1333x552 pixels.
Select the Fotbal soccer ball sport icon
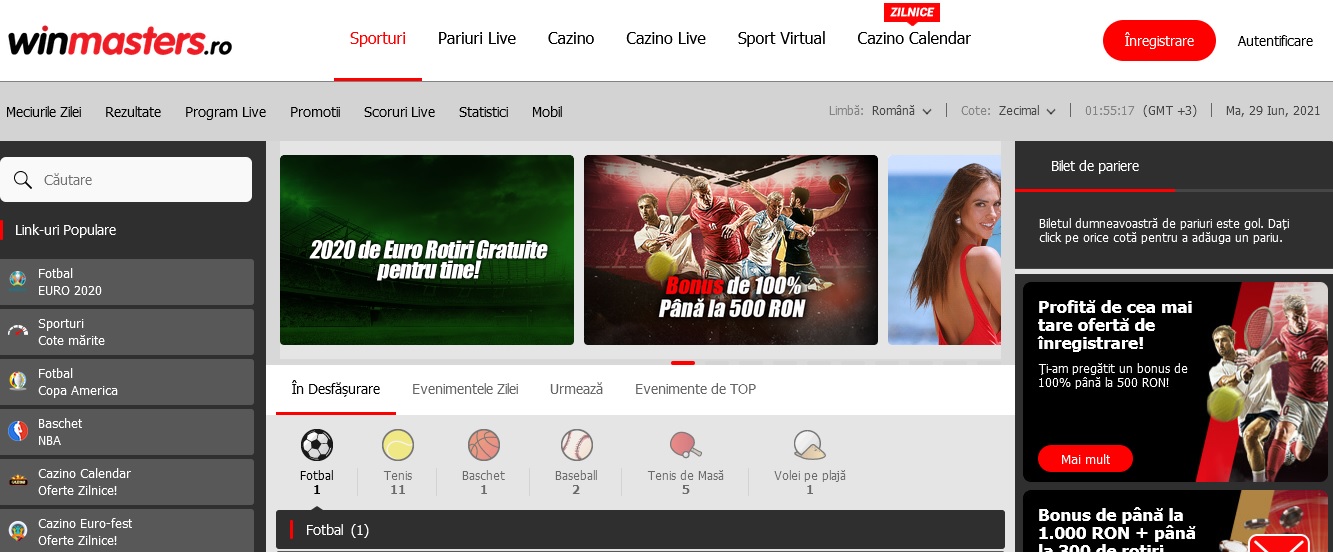click(317, 445)
